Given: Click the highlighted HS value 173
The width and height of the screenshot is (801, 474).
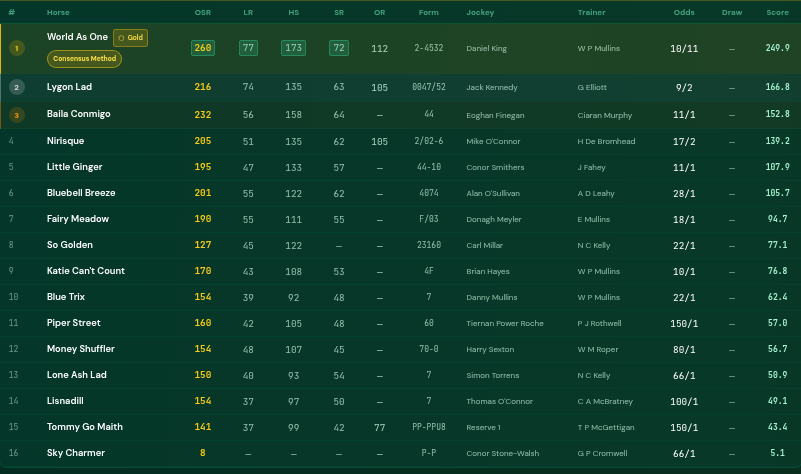Looking at the screenshot, I should click(294, 48).
